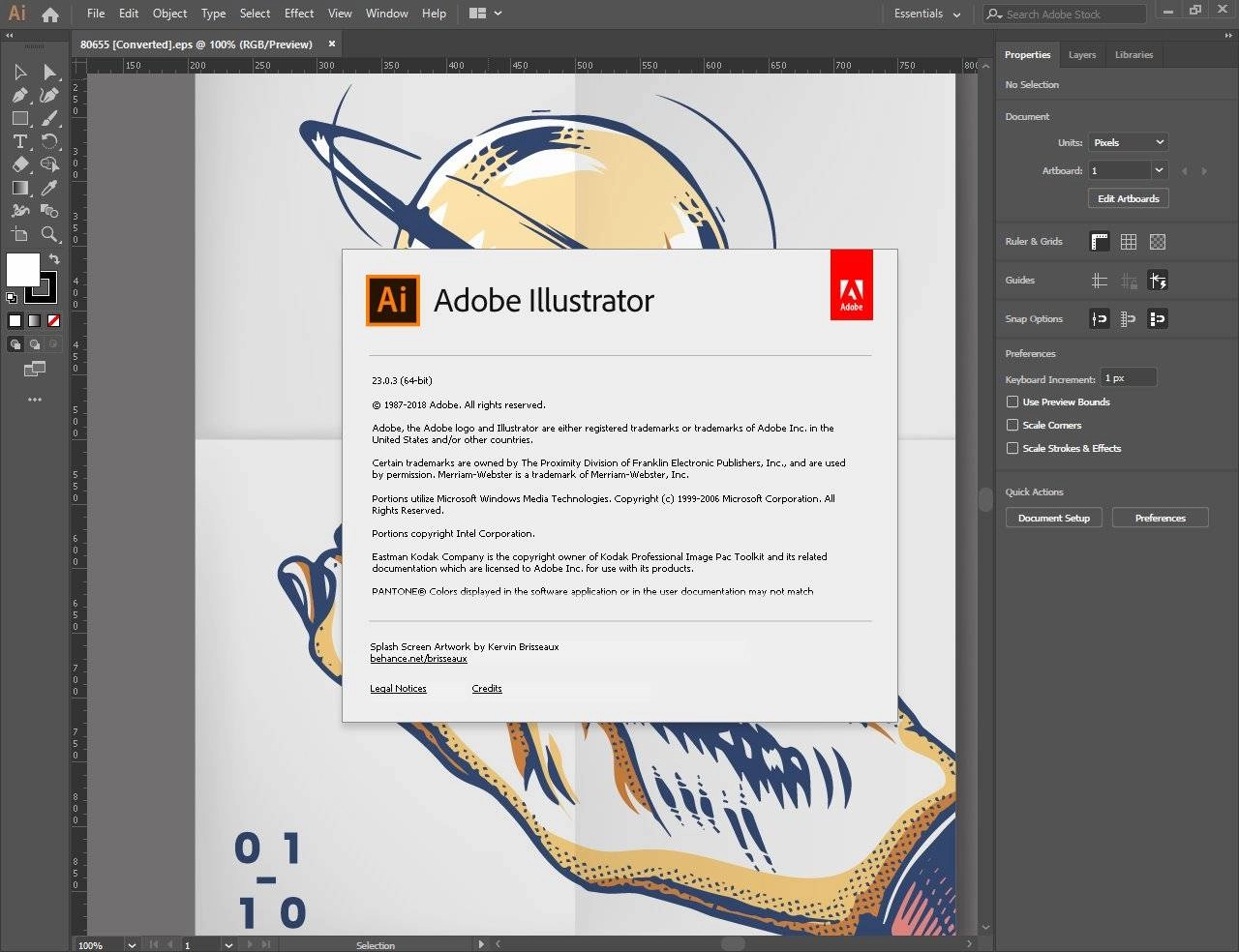Screen dimensions: 1239x952
Task: Enable Scale Corners checkbox
Action: point(1012,425)
